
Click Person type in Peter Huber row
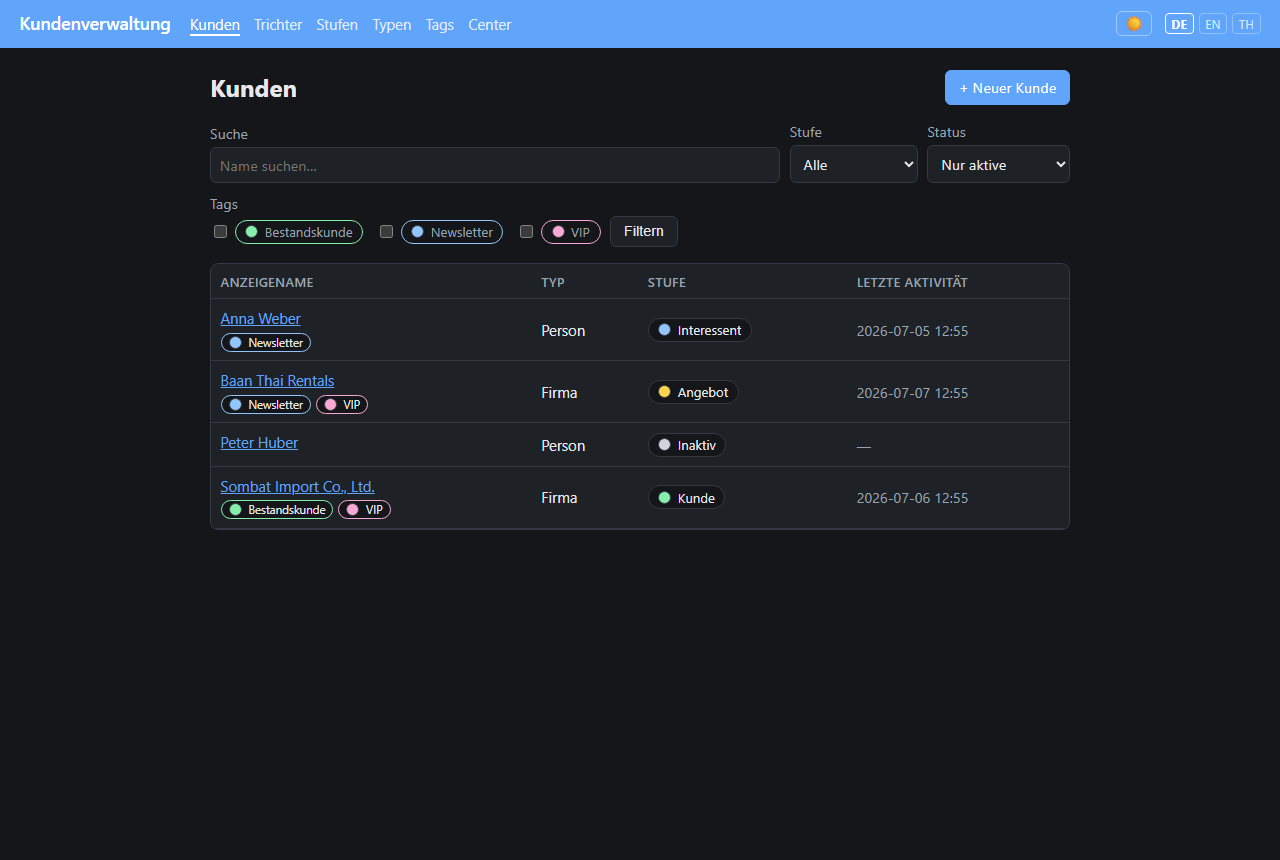[x=563, y=446]
